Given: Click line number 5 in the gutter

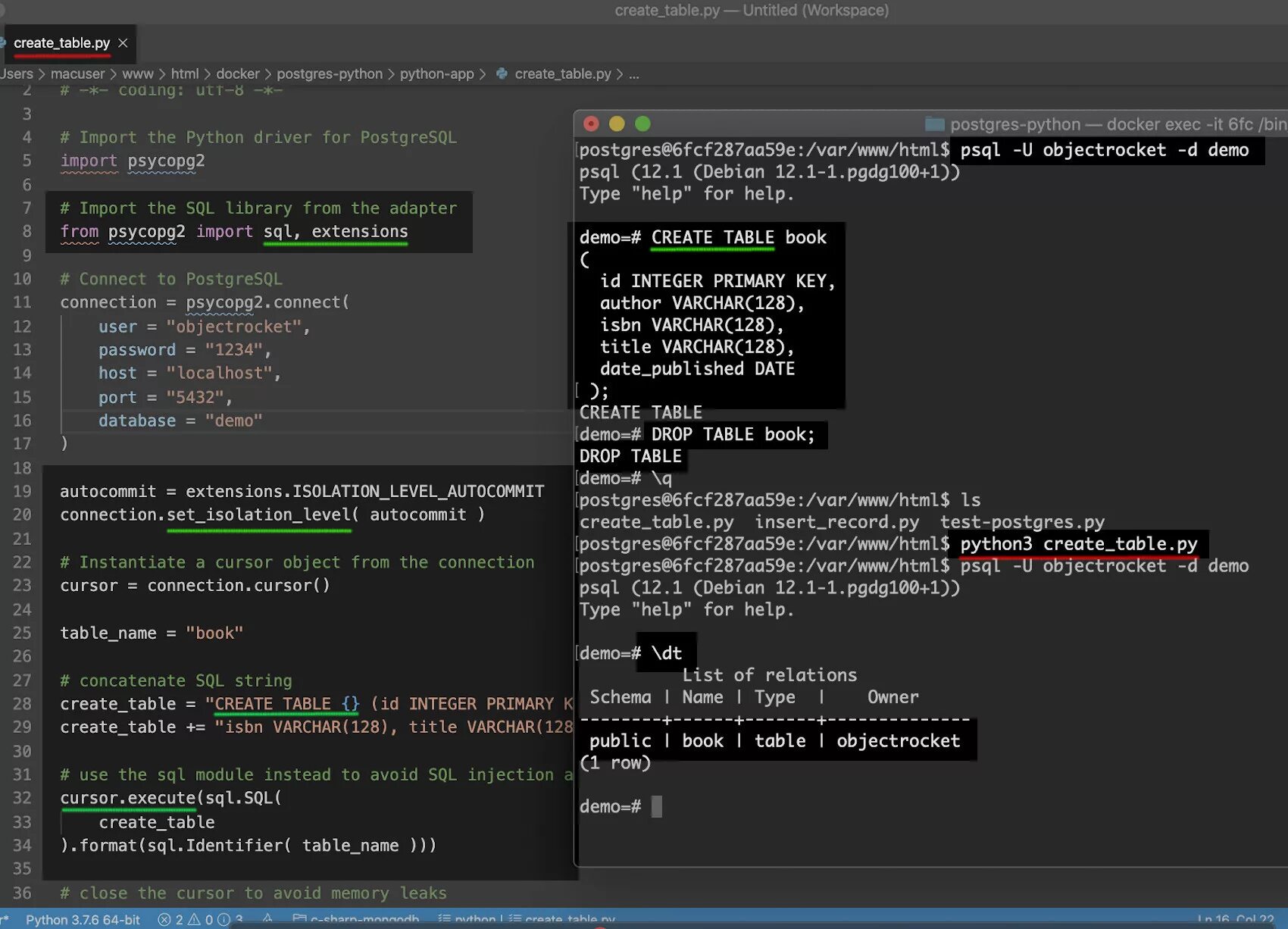Looking at the screenshot, I should coord(27,161).
